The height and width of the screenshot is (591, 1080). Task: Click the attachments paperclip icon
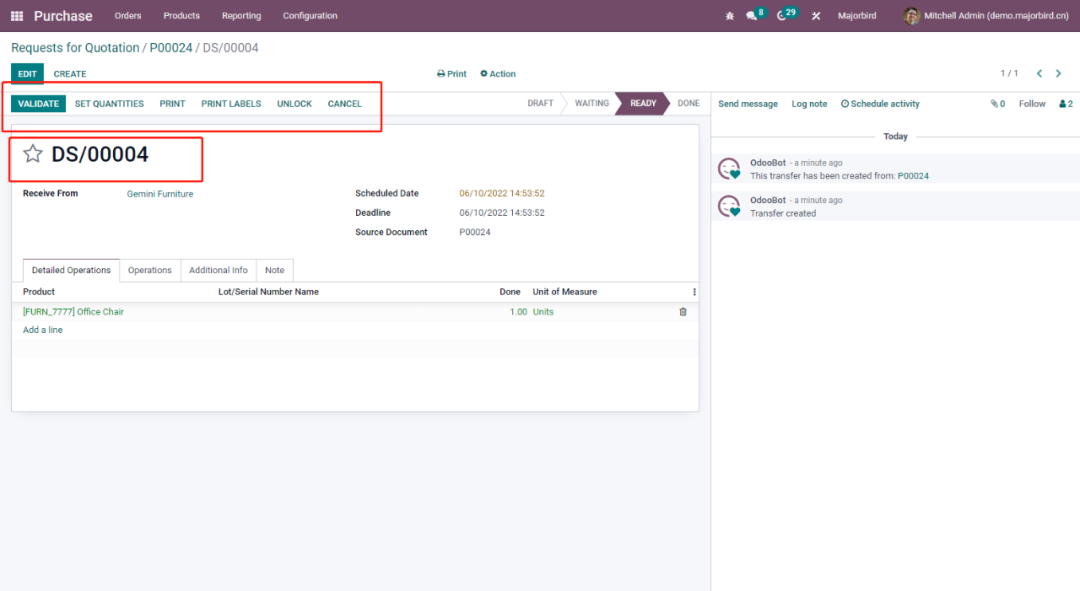(x=996, y=104)
